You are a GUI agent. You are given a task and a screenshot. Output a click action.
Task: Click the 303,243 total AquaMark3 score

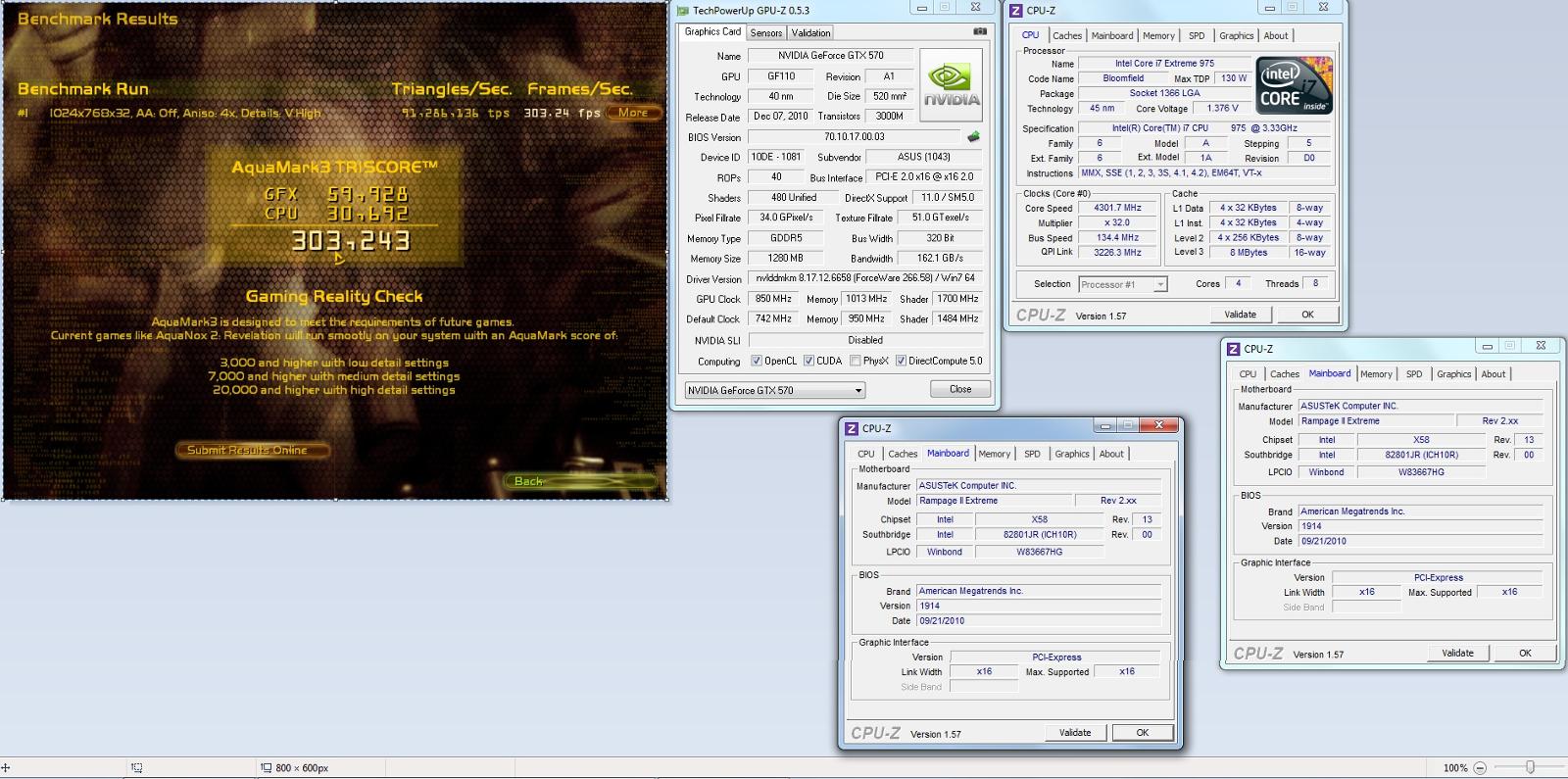(x=351, y=240)
